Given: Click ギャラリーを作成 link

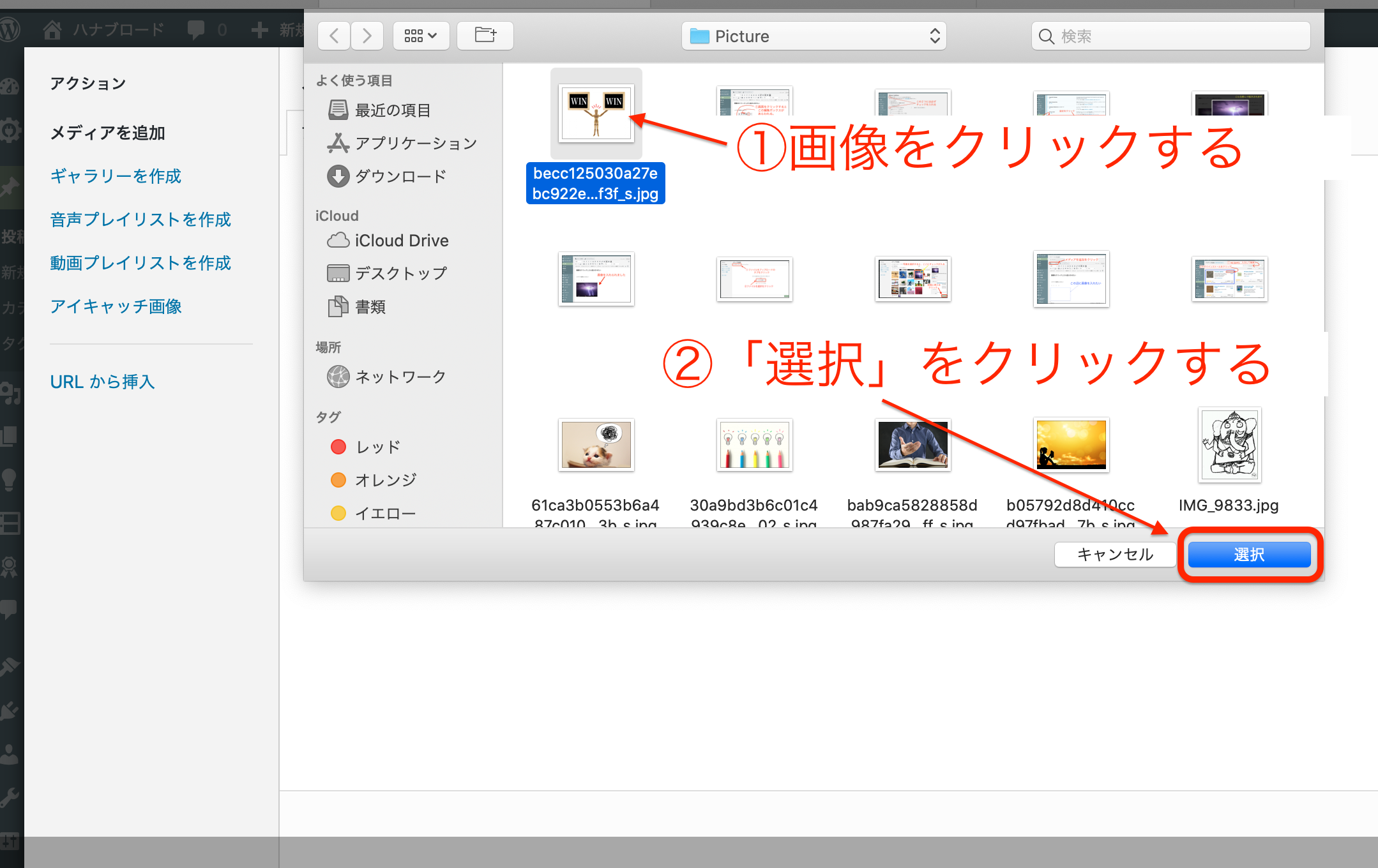Looking at the screenshot, I should [116, 176].
